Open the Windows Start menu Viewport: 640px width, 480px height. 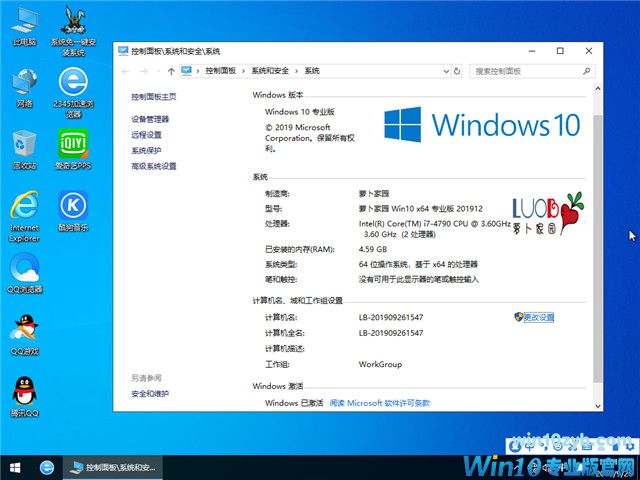(x=15, y=467)
